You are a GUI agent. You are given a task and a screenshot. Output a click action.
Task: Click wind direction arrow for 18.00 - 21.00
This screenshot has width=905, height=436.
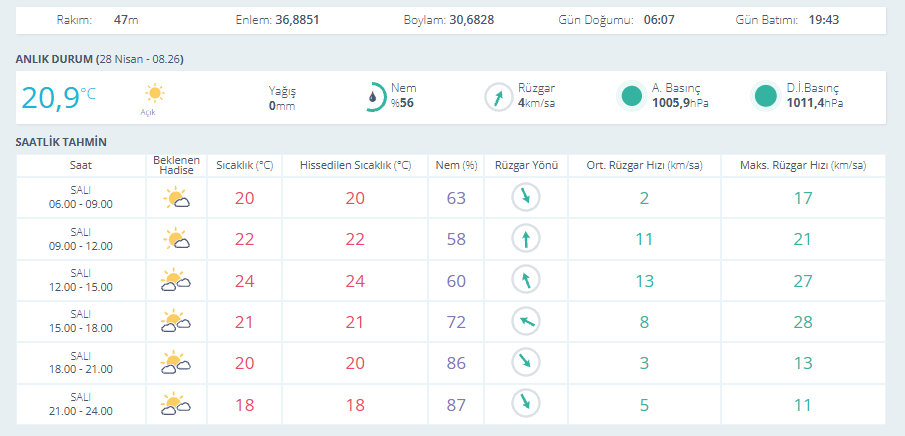click(526, 362)
